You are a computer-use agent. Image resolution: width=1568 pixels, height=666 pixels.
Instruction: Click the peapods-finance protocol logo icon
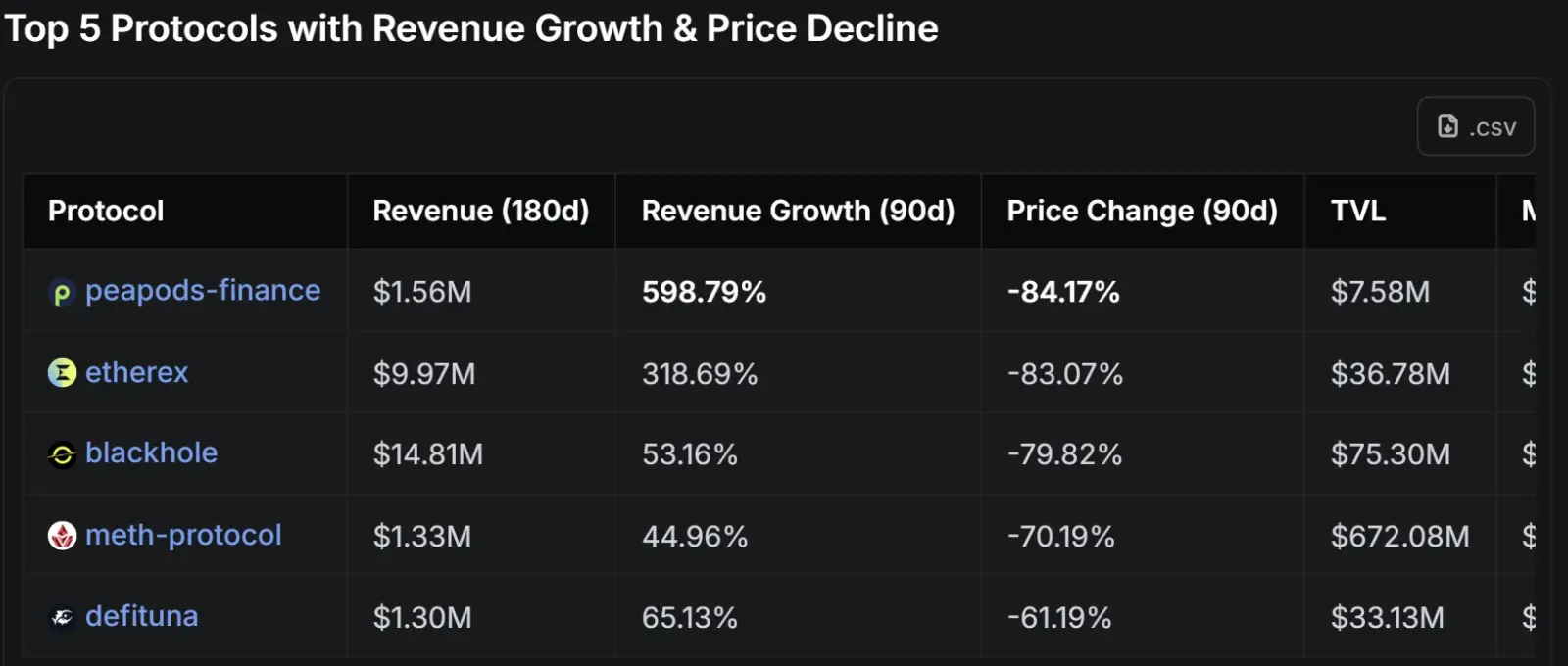pos(62,293)
